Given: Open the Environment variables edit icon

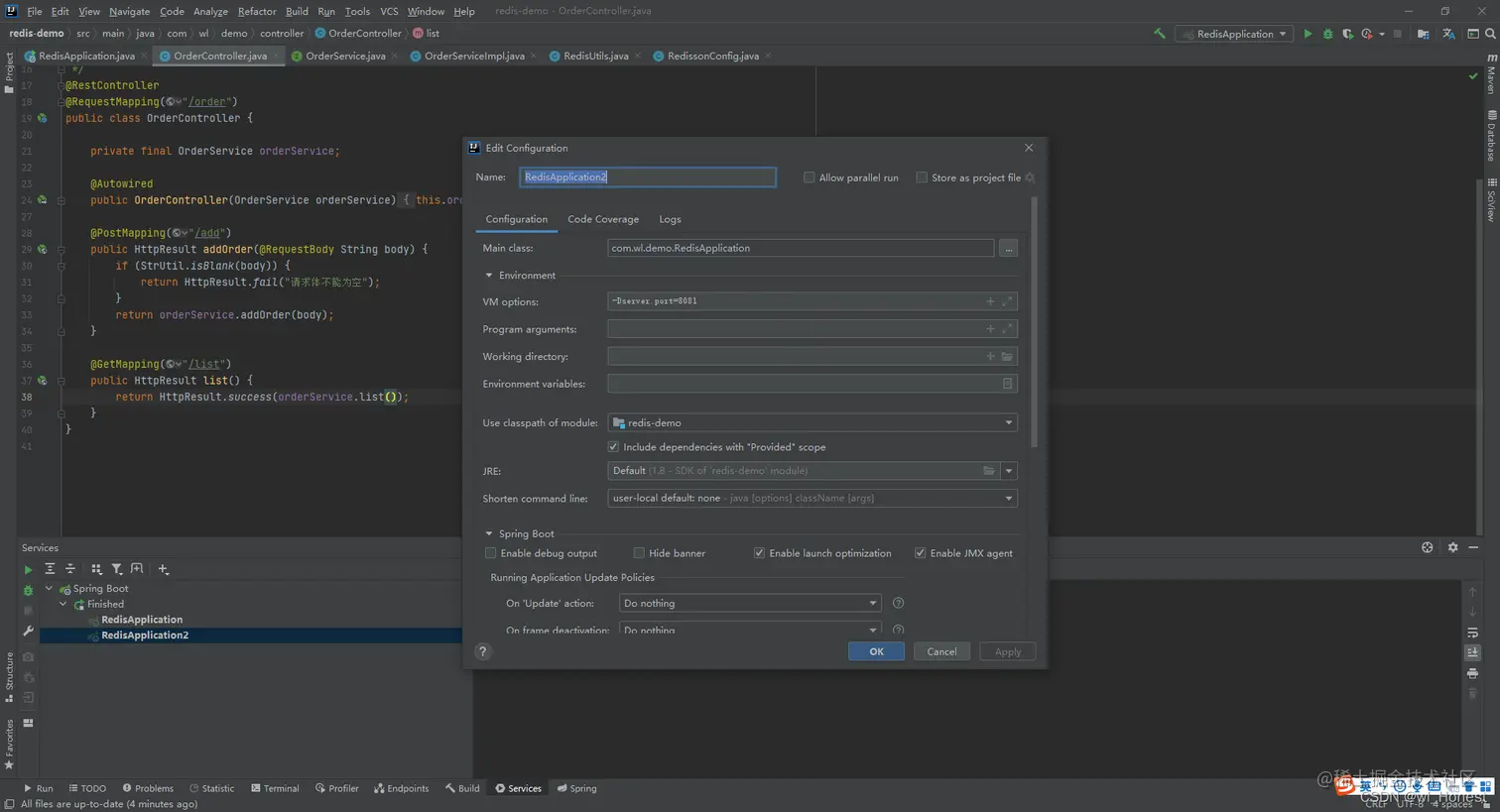Looking at the screenshot, I should click(x=1007, y=384).
